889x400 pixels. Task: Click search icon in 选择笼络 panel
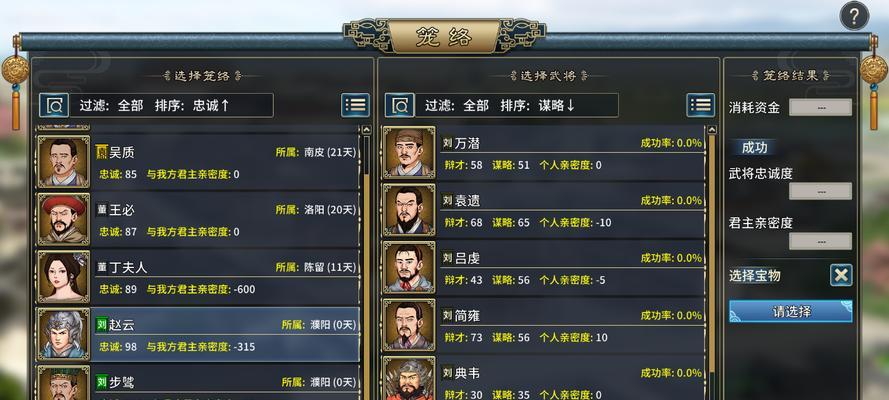[x=54, y=105]
